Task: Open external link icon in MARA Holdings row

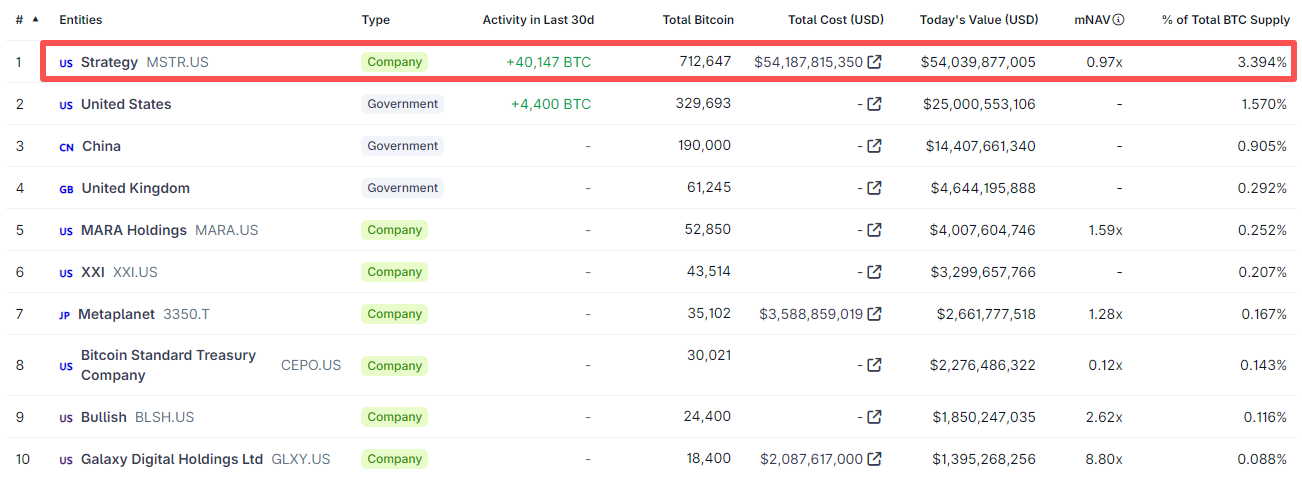Action: [x=874, y=230]
